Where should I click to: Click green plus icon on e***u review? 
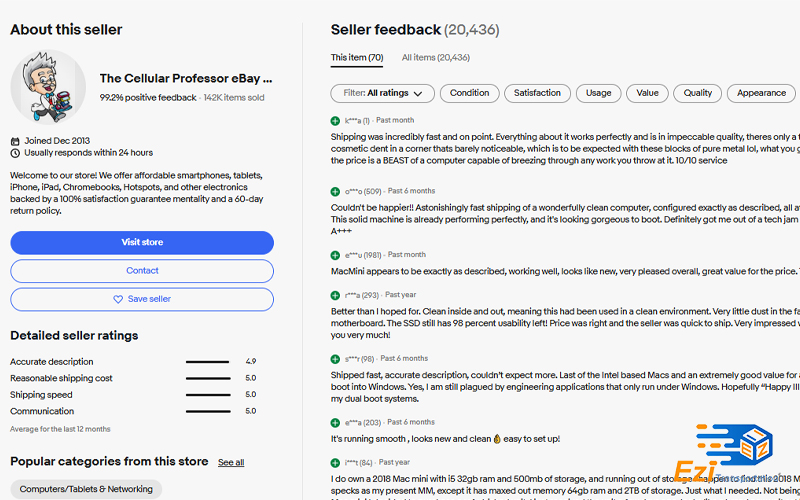pyautogui.click(x=335, y=255)
